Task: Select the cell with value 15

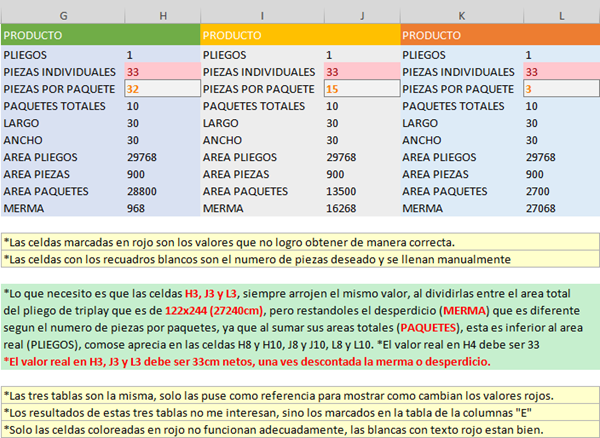Action: point(362,89)
